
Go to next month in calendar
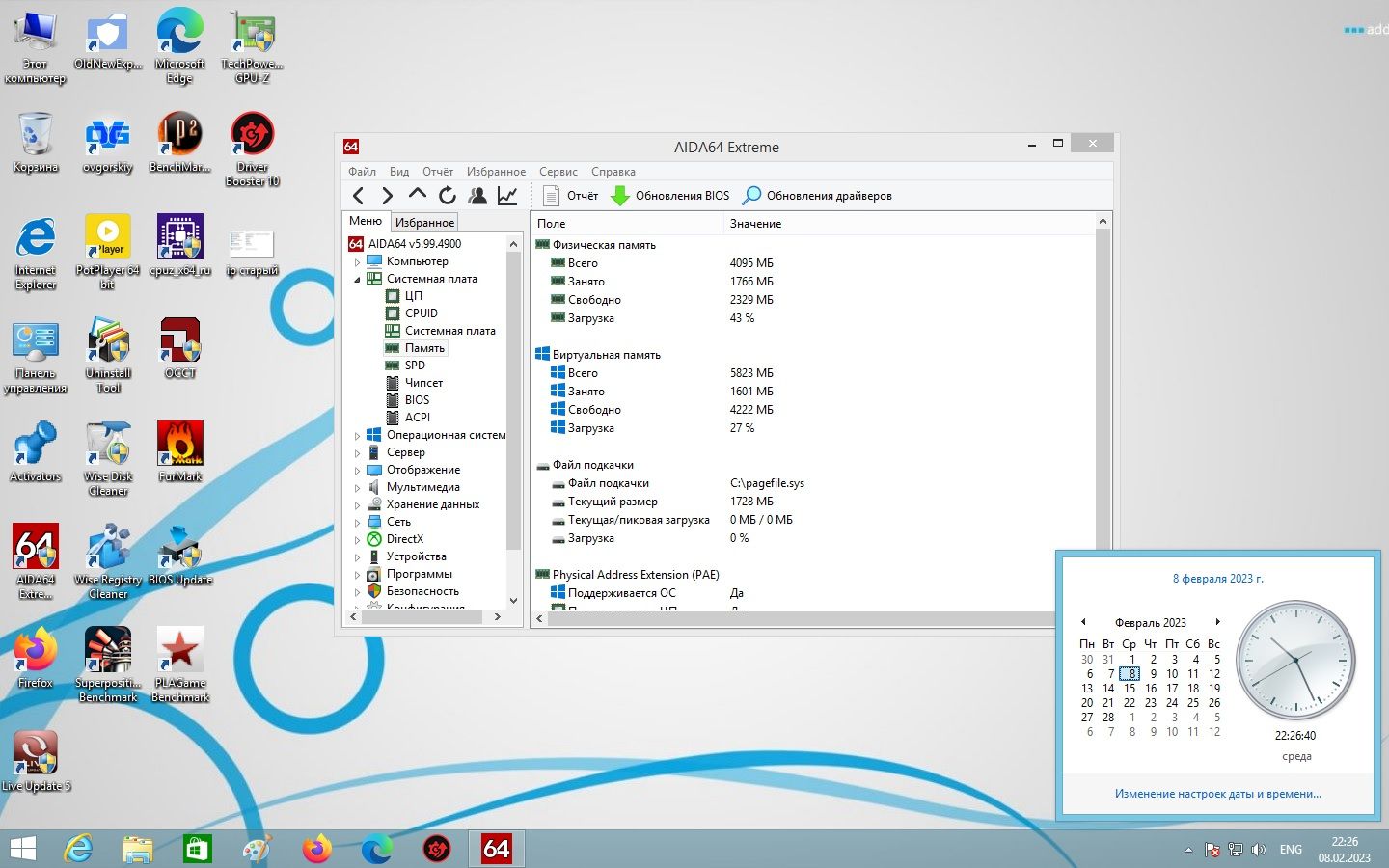click(1218, 622)
